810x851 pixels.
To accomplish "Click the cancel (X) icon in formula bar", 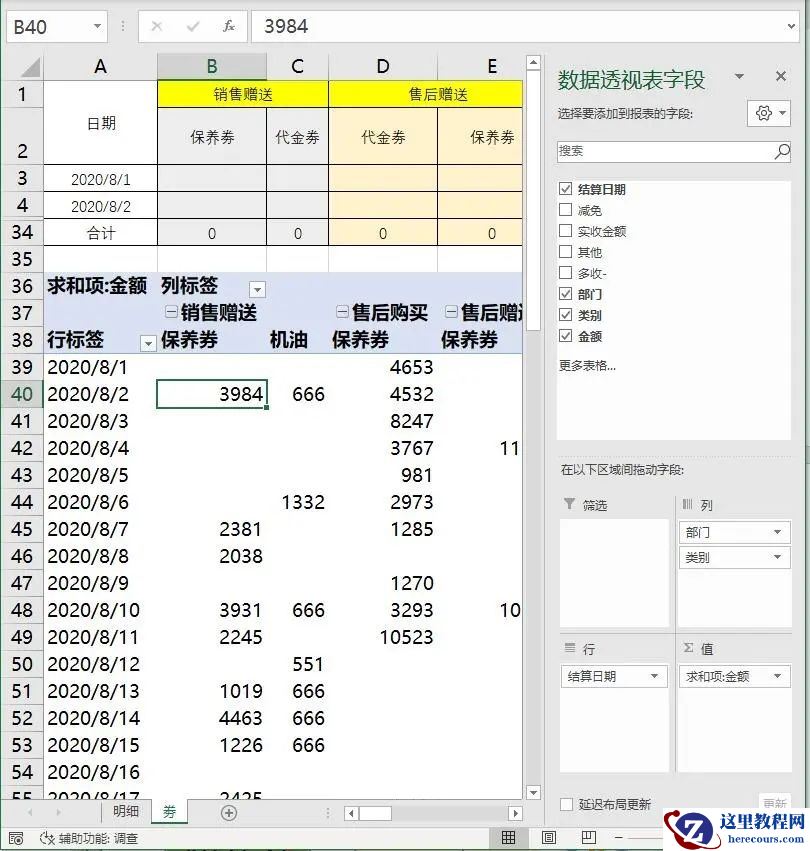I will [156, 26].
